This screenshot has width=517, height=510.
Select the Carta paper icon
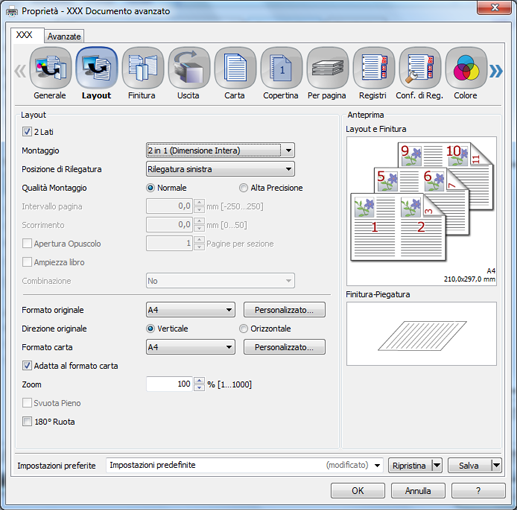point(235,68)
